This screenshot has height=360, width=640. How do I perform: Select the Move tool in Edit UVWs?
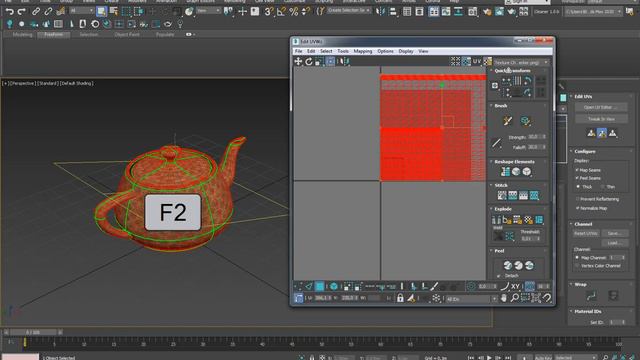point(298,62)
